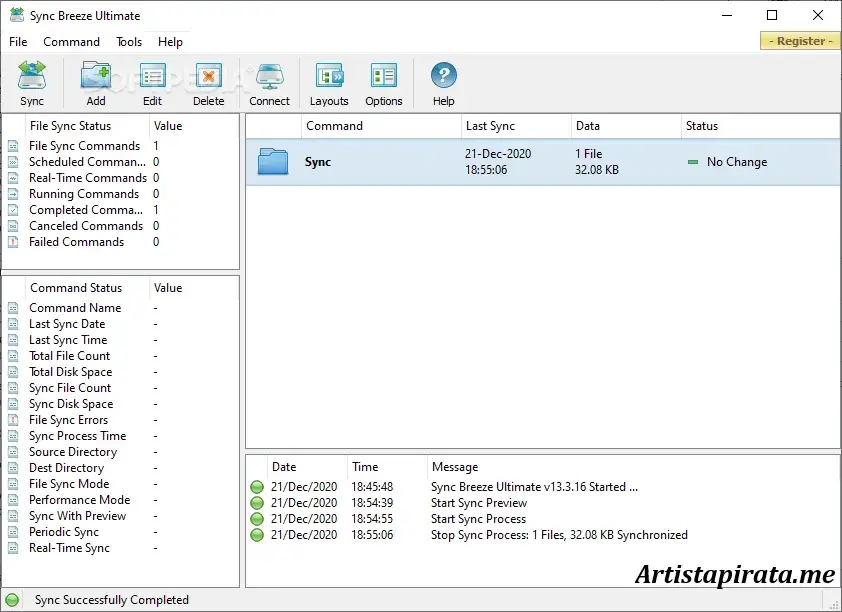Open the File menu
This screenshot has width=842, height=612.
[17, 42]
